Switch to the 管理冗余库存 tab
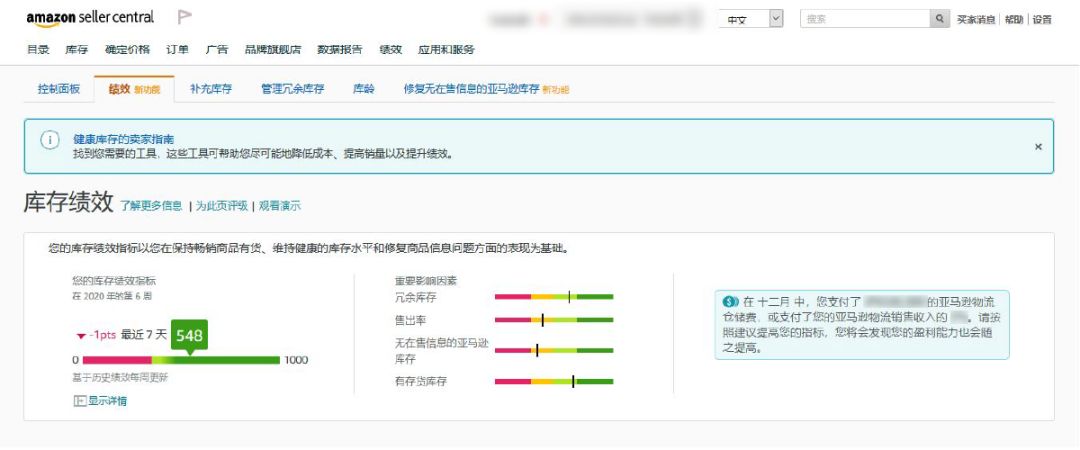The height and width of the screenshot is (450, 1080). (292, 89)
